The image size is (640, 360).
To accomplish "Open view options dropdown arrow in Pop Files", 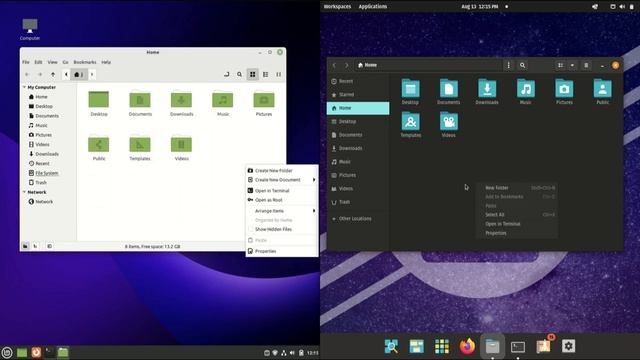I will click(x=572, y=65).
